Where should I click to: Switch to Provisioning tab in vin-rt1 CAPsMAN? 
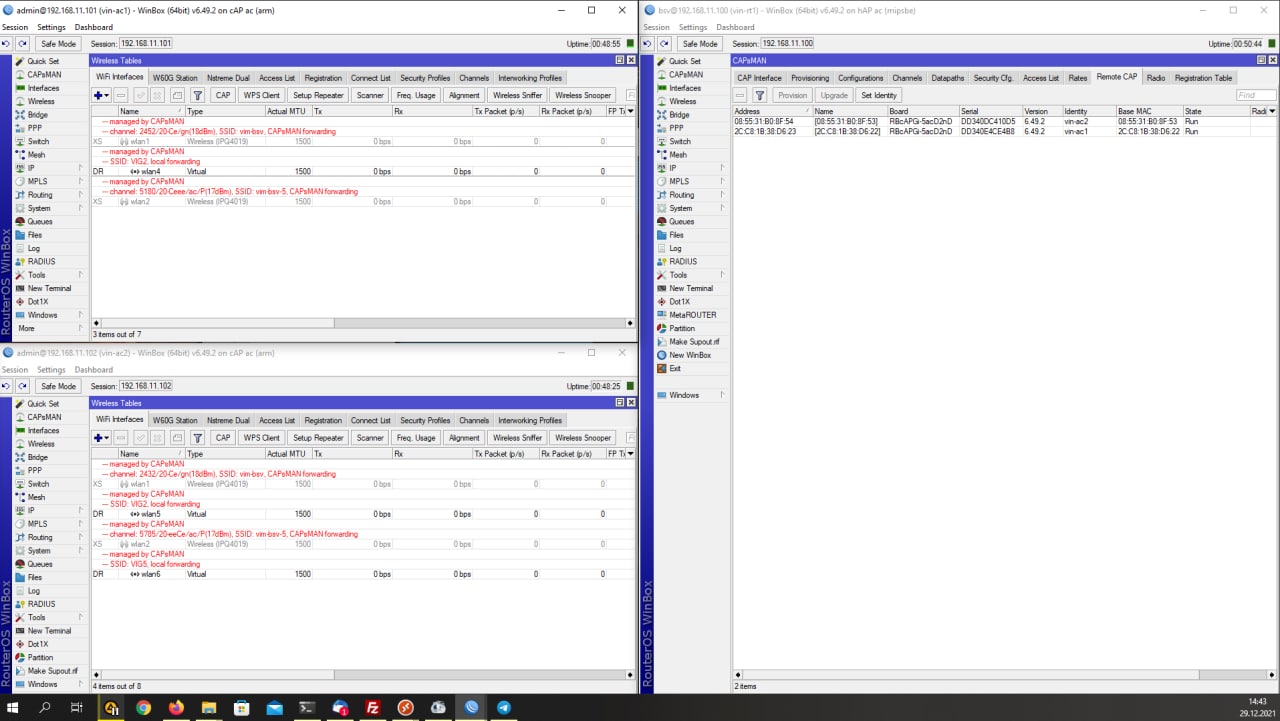coord(810,78)
